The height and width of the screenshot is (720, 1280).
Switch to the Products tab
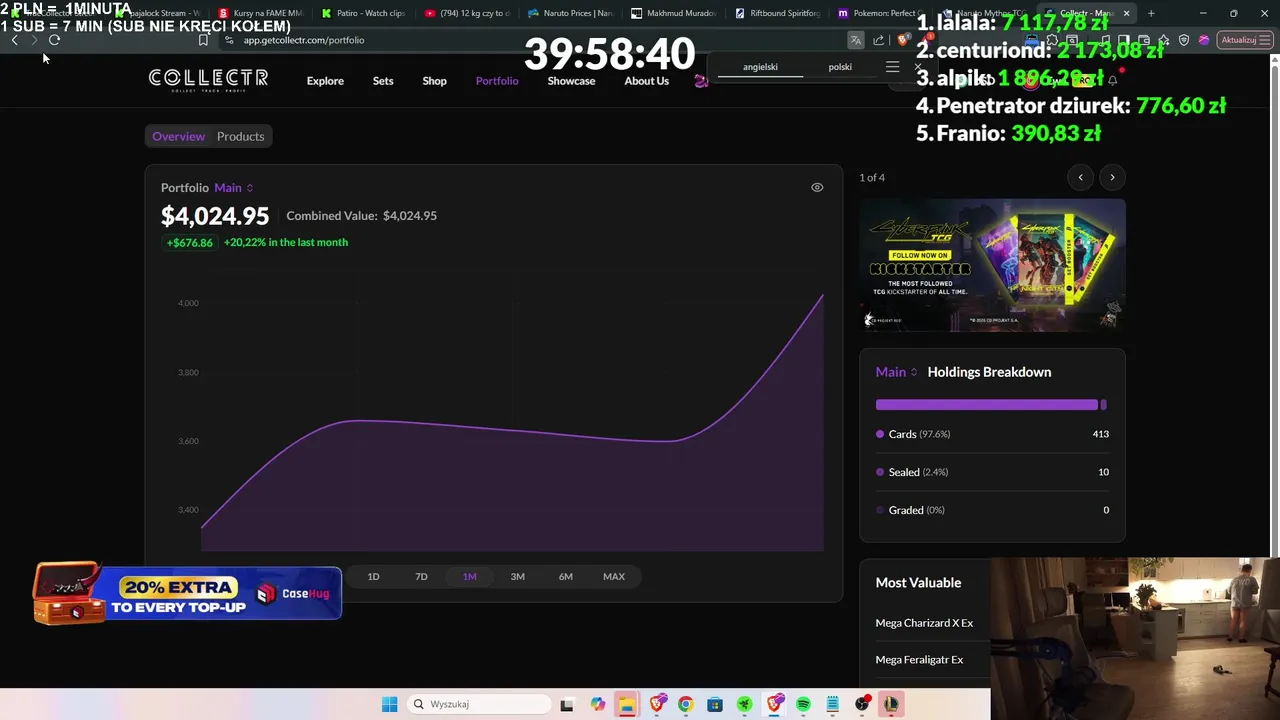click(240, 136)
